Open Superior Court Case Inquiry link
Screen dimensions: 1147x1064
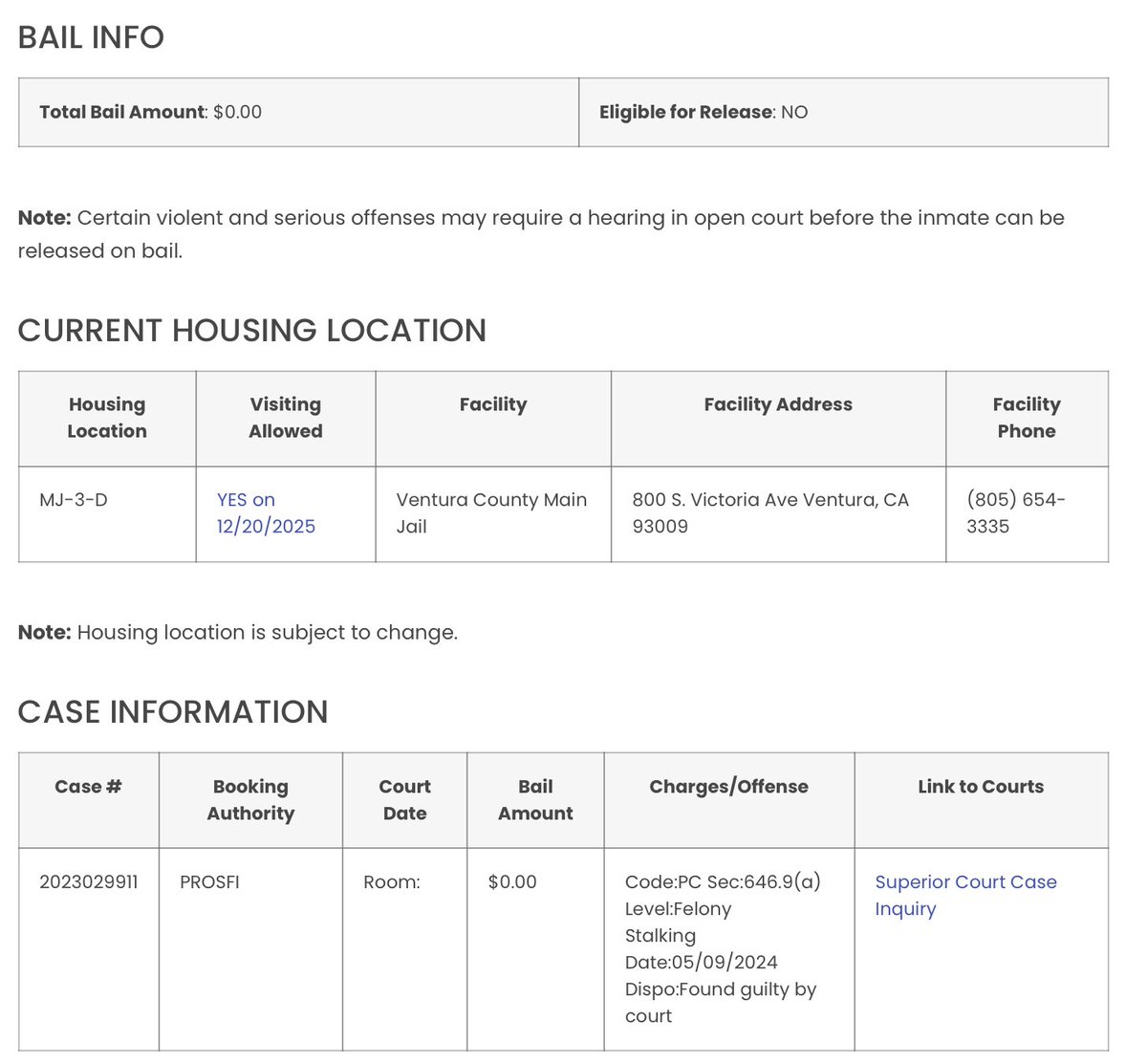point(965,896)
